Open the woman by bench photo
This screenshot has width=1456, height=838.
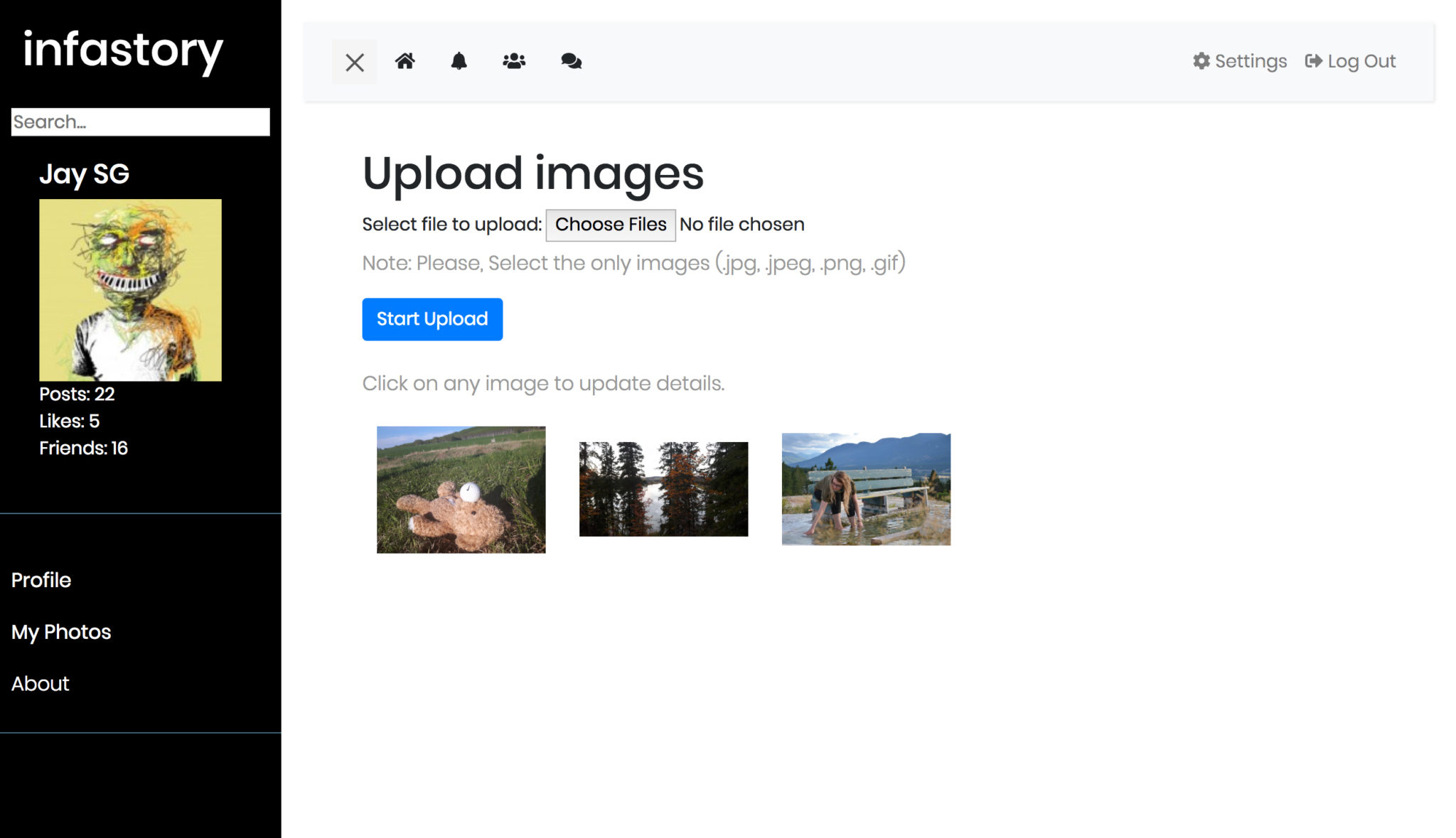(866, 489)
